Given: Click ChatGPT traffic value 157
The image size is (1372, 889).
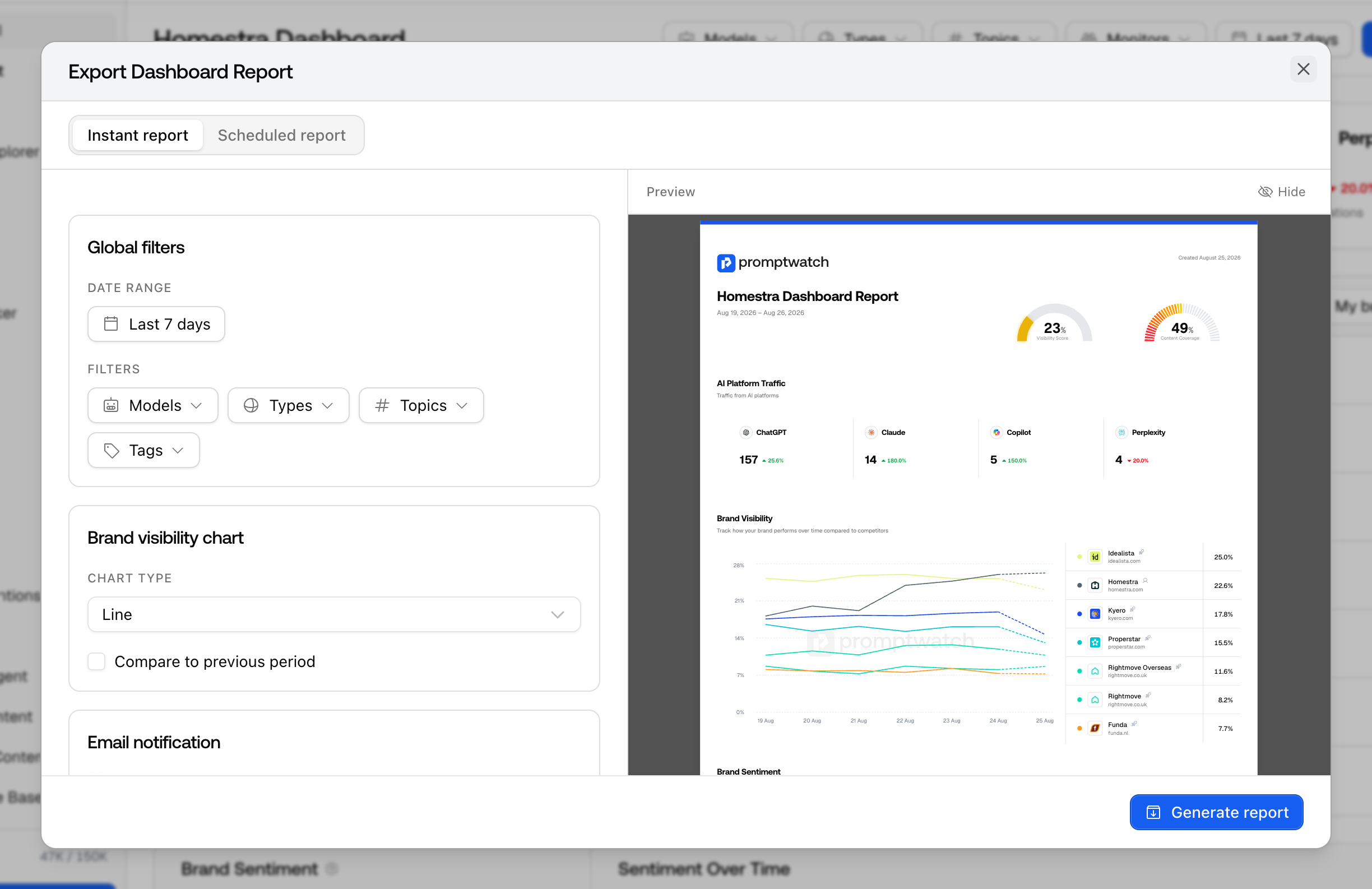Looking at the screenshot, I should [748, 460].
